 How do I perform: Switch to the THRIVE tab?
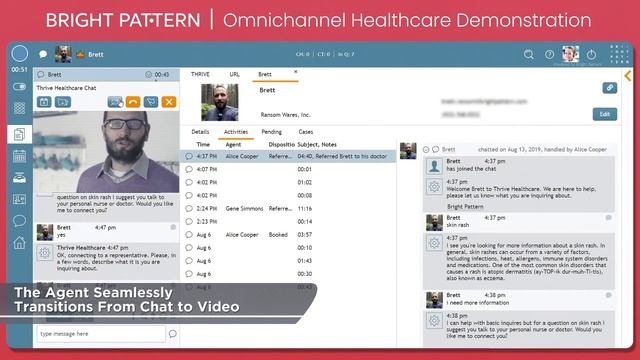pyautogui.click(x=200, y=74)
